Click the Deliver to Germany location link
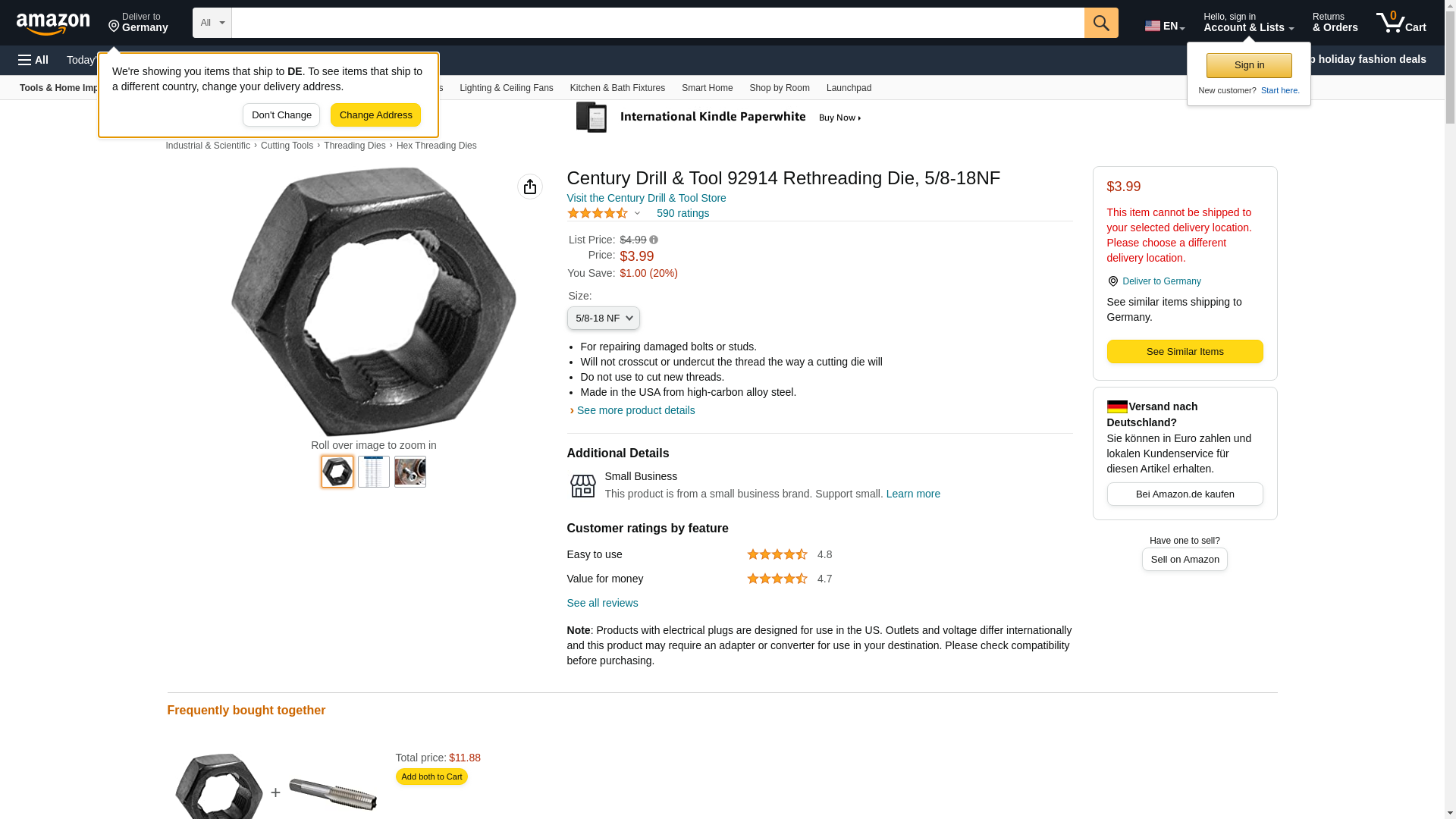The height and width of the screenshot is (819, 1456). pos(1161,281)
